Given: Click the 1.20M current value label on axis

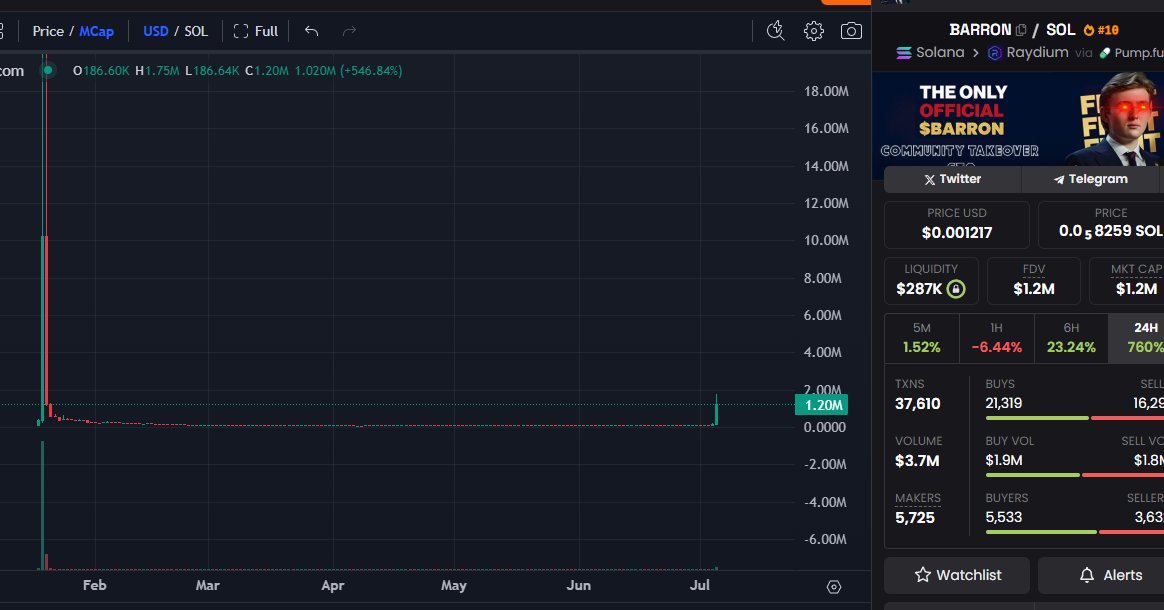Looking at the screenshot, I should click(821, 405).
